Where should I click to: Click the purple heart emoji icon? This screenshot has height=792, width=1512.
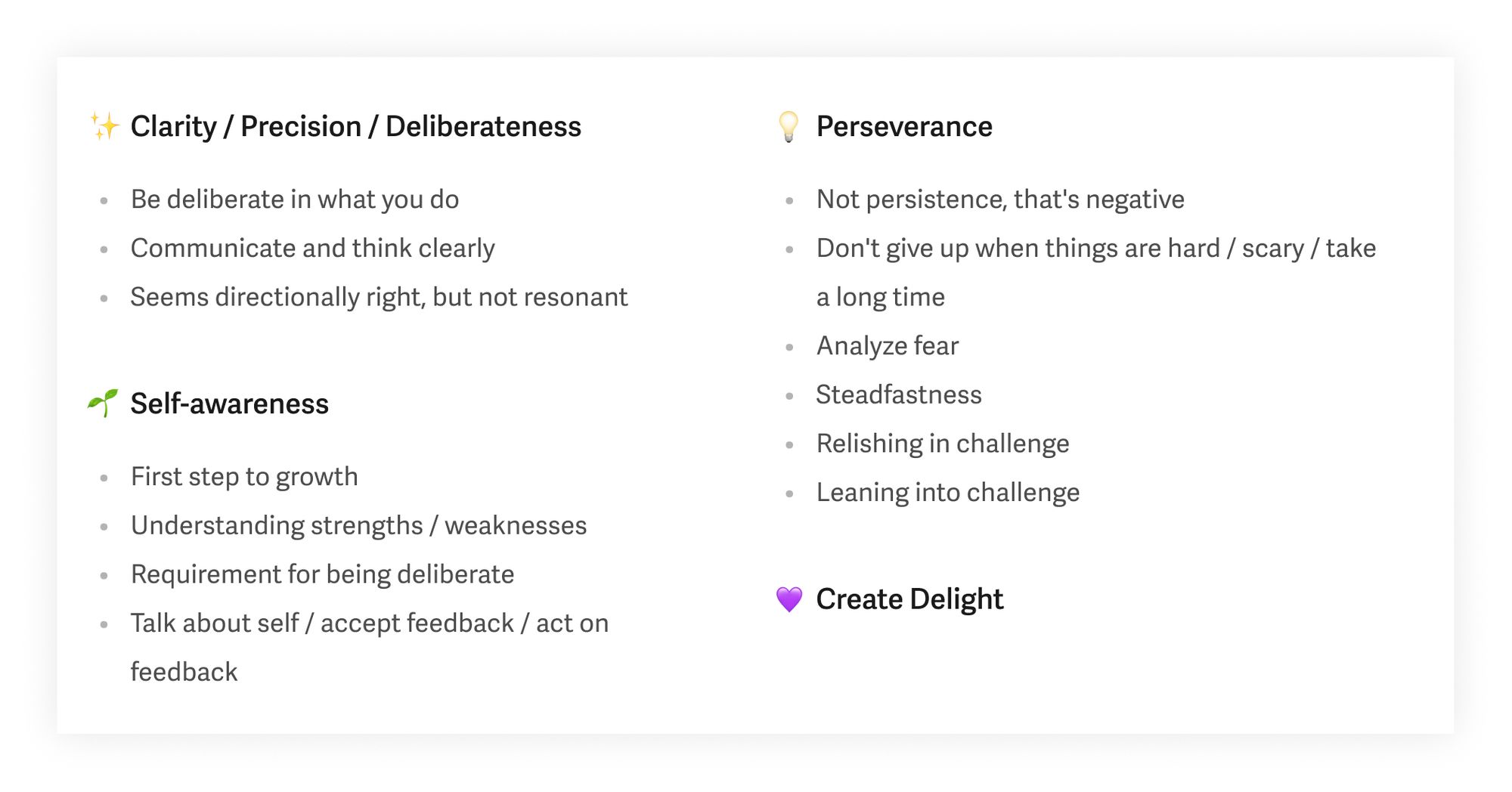point(789,599)
